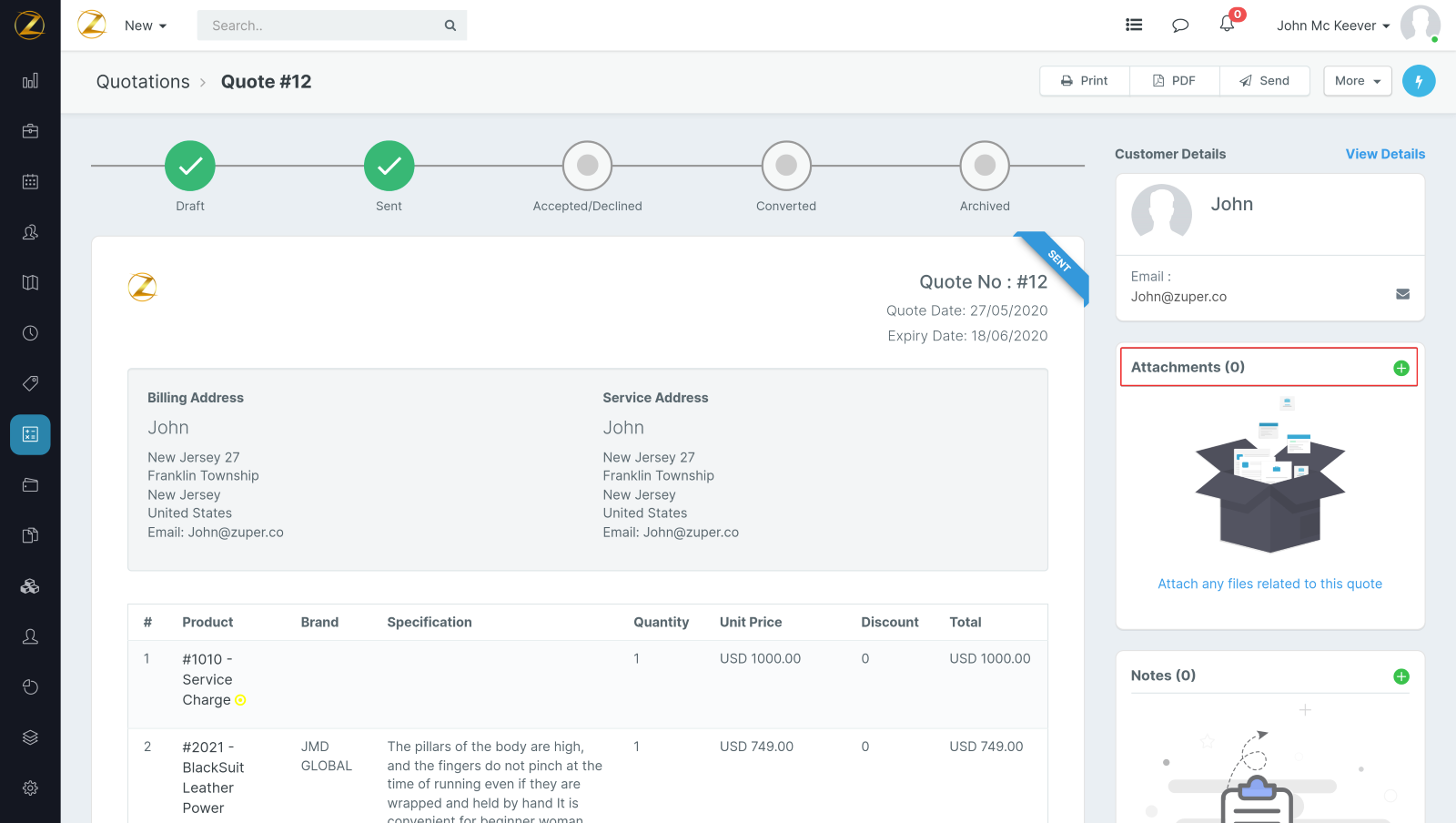Open settings gear in sidebar
This screenshot has width=1456, height=823.
[30, 787]
